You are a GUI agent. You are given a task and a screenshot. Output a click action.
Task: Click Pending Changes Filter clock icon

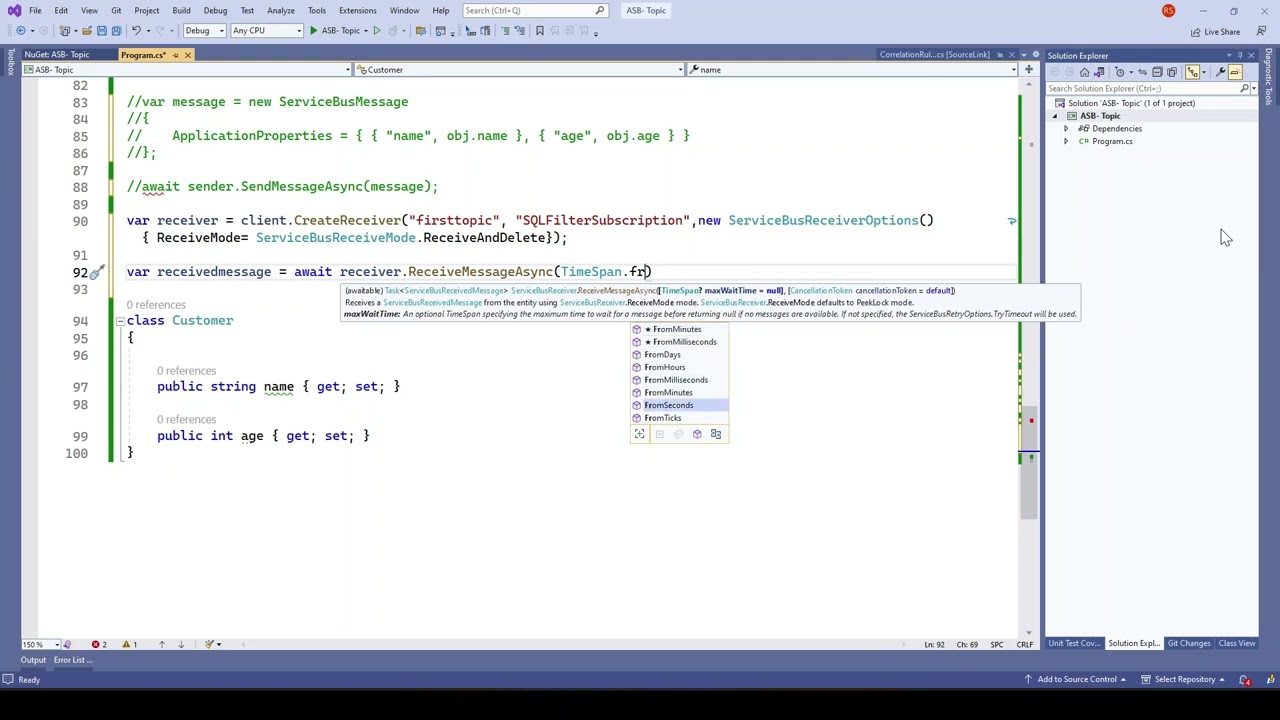tap(1121, 72)
